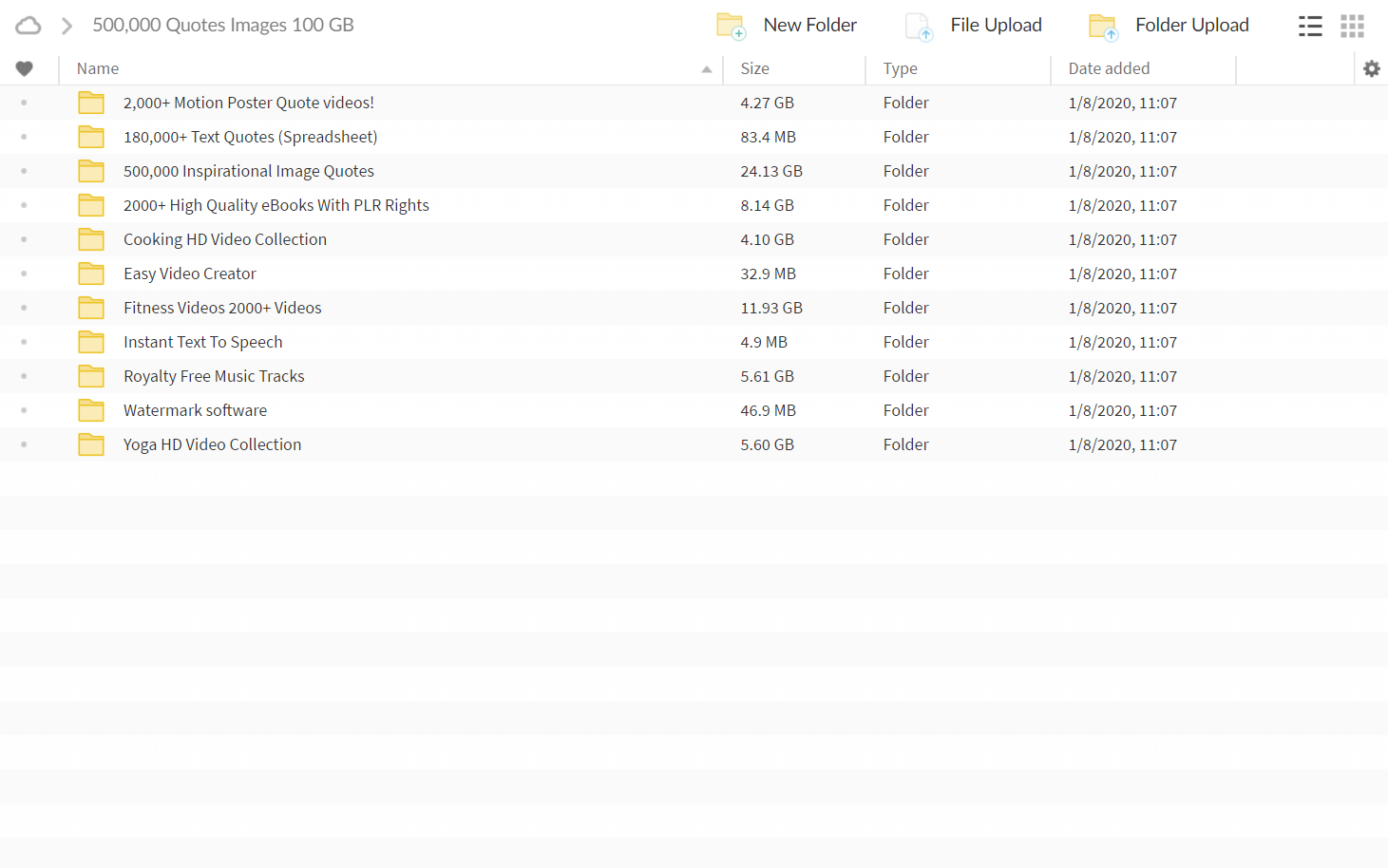Switch to grid thumbnail view
The image size is (1388, 868).
(1352, 26)
